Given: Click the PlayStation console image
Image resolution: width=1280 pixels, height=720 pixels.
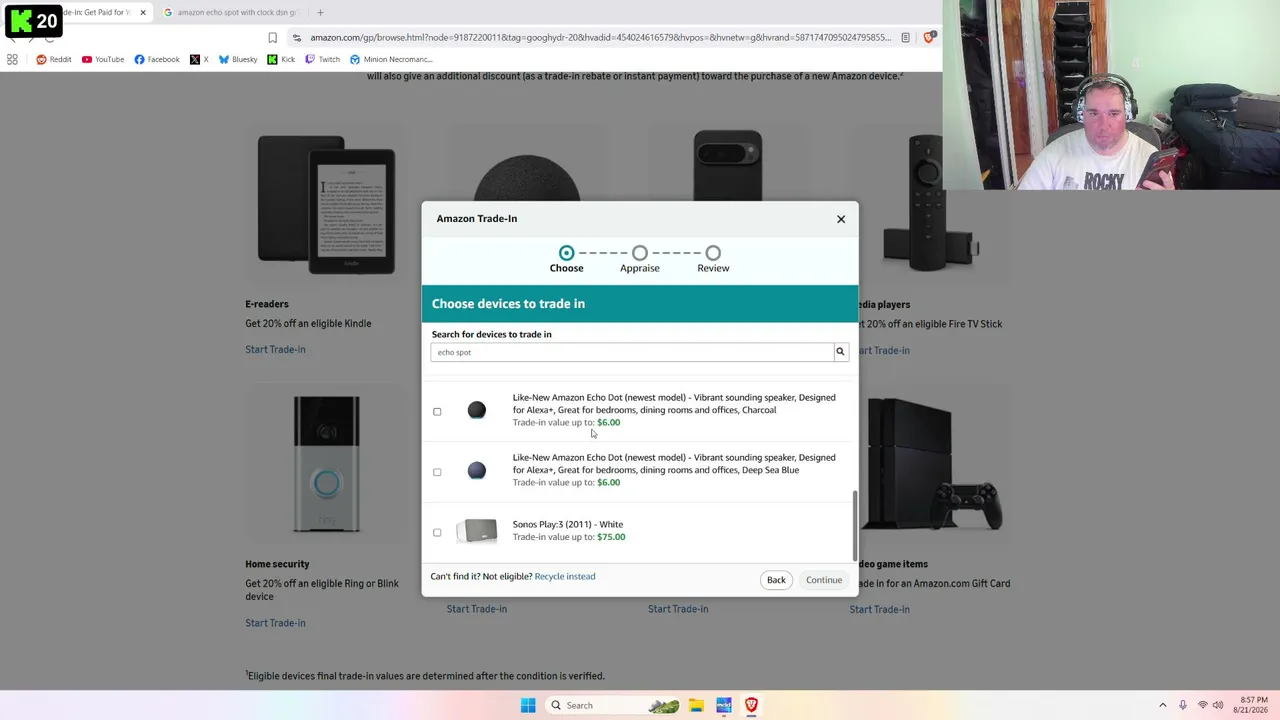Looking at the screenshot, I should coord(932,465).
